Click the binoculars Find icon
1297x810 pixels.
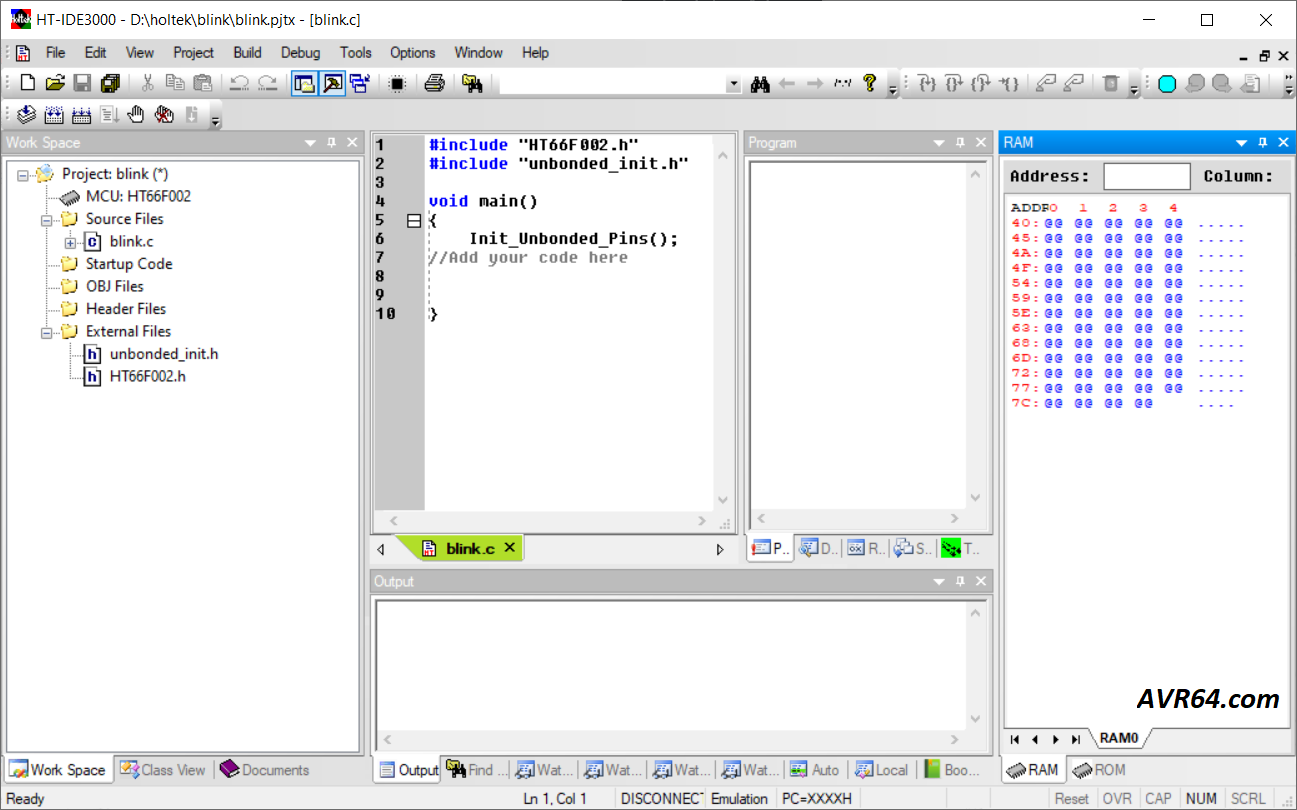[x=760, y=84]
